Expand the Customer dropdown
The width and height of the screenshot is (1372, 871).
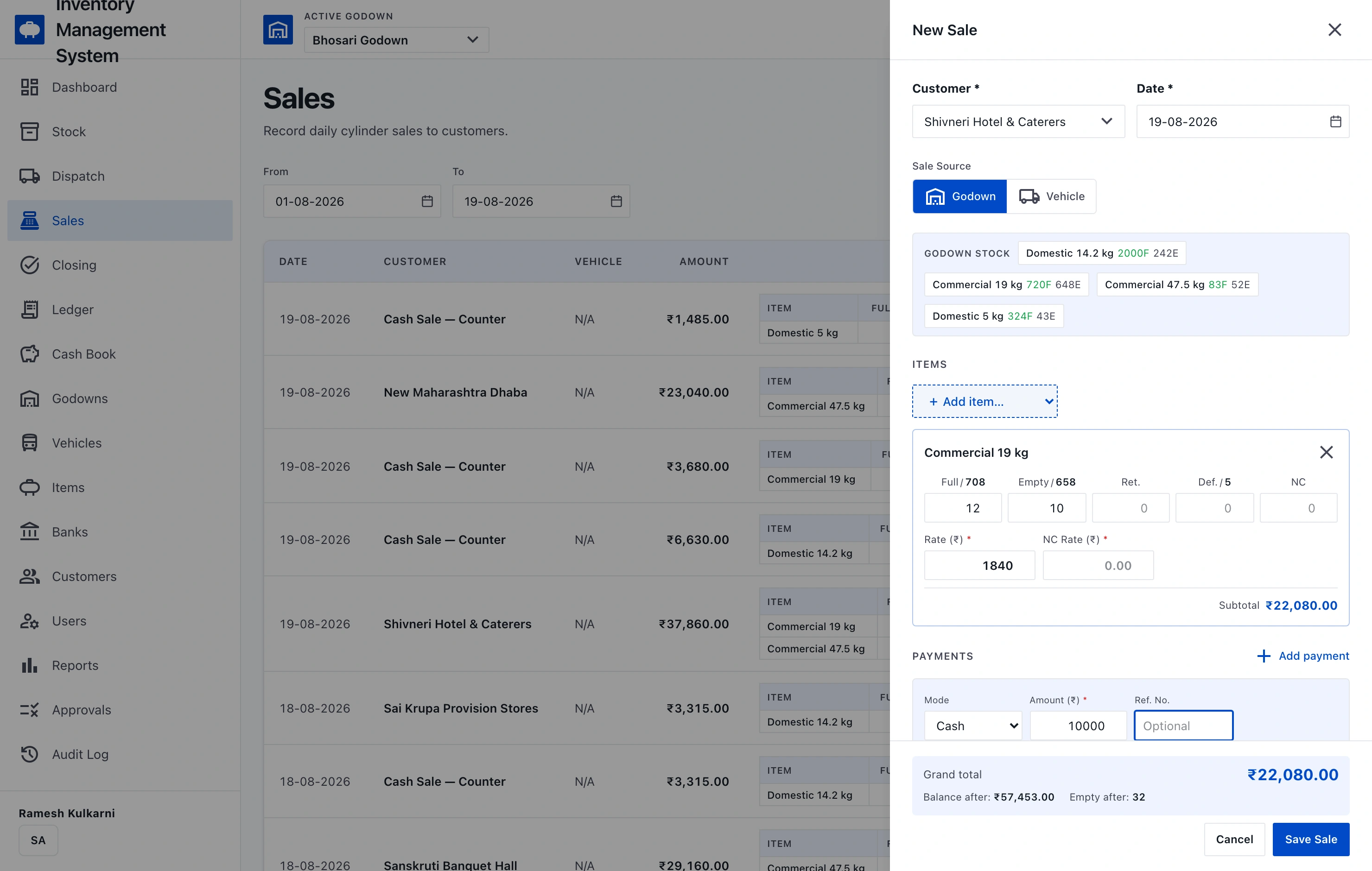tap(1018, 121)
